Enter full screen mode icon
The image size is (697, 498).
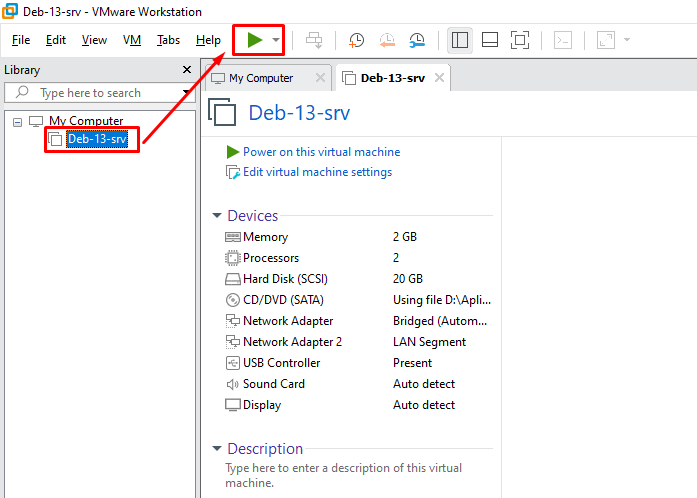tap(520, 40)
